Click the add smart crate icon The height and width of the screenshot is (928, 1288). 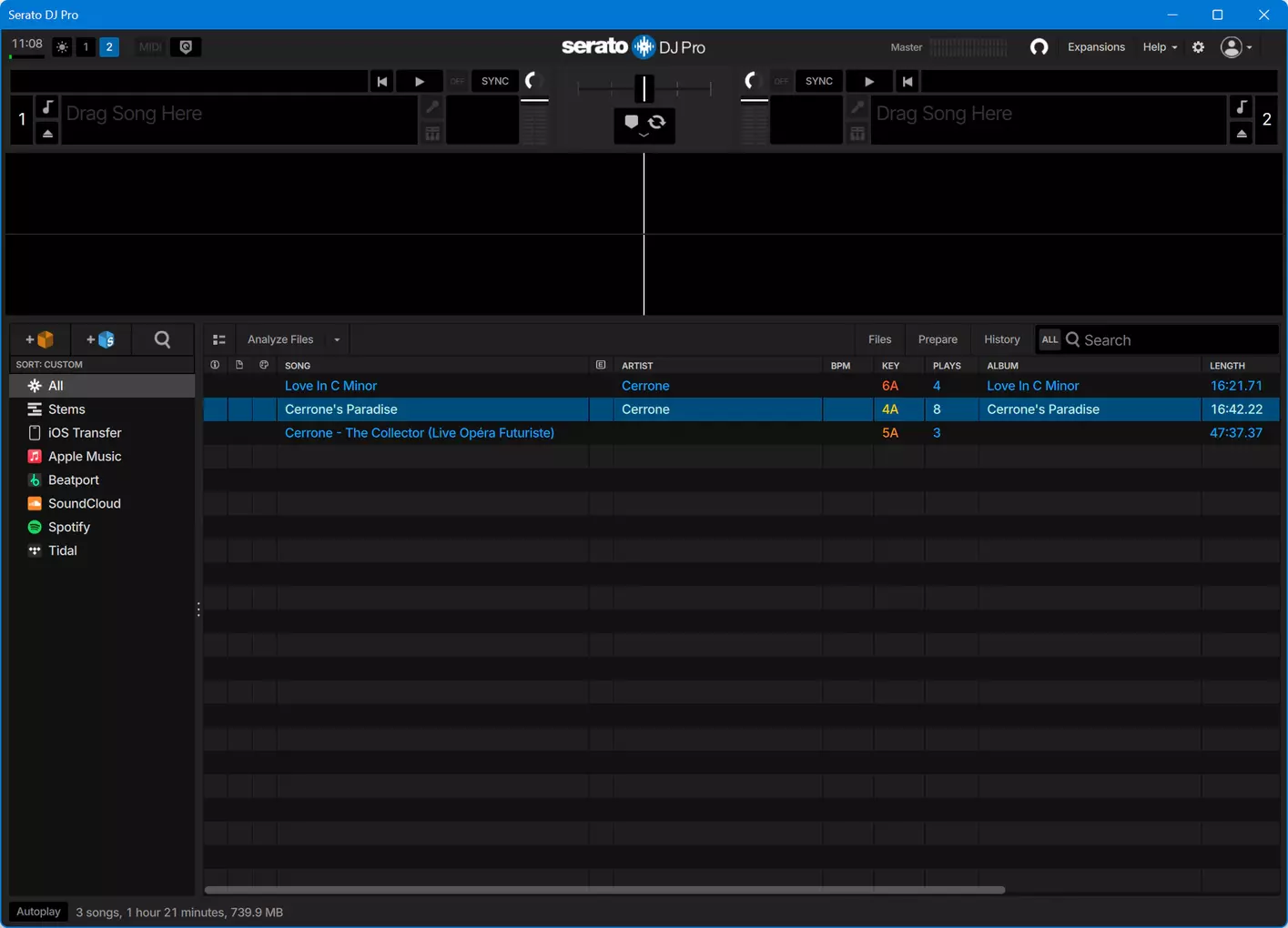pos(100,339)
